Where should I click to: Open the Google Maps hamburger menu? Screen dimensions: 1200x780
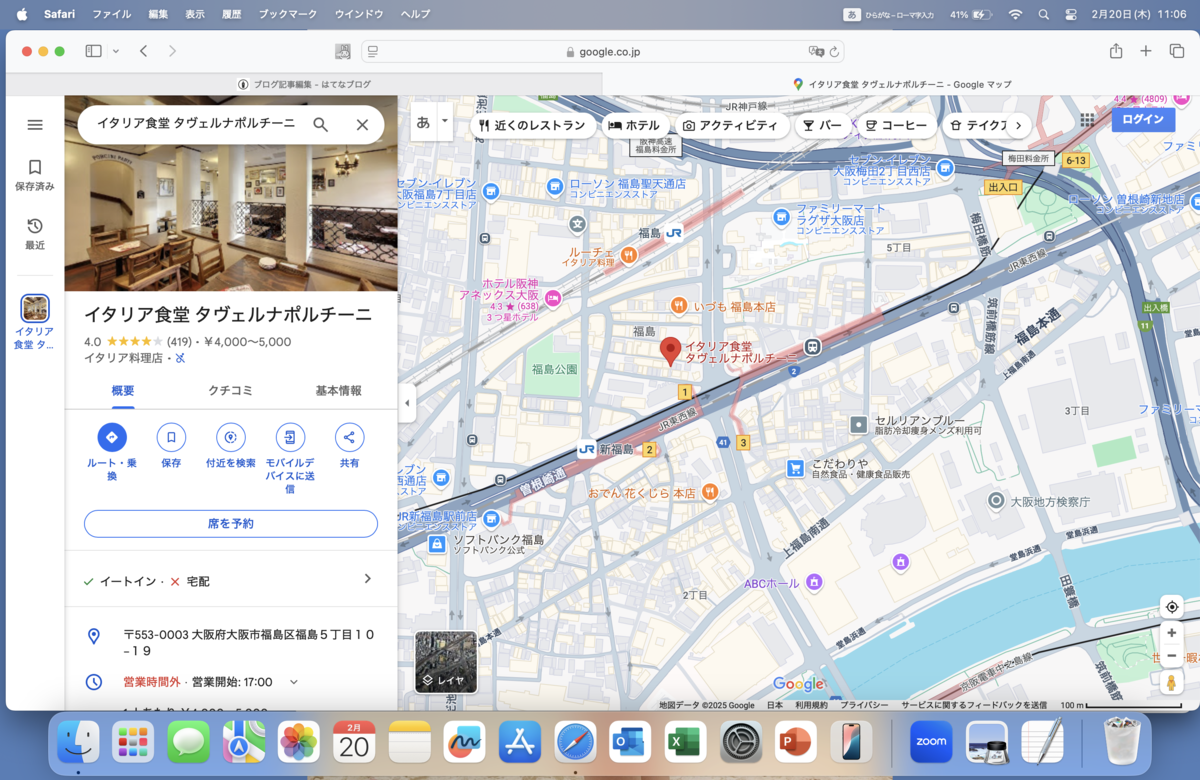(x=35, y=125)
